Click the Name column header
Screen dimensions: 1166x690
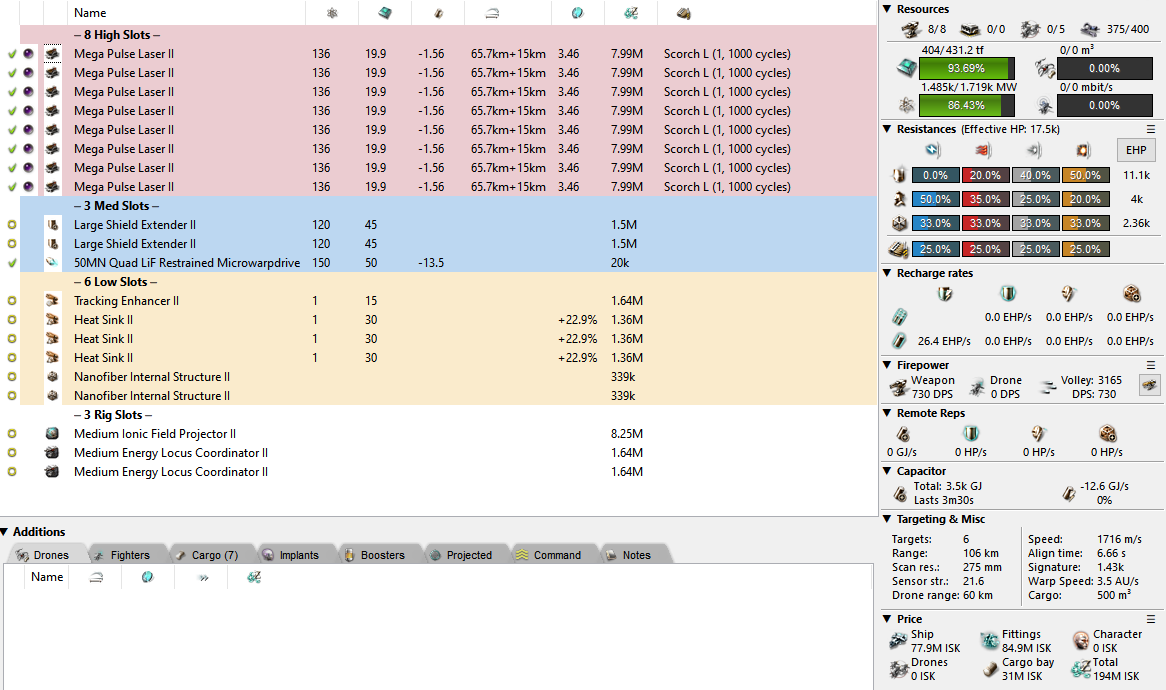[90, 13]
